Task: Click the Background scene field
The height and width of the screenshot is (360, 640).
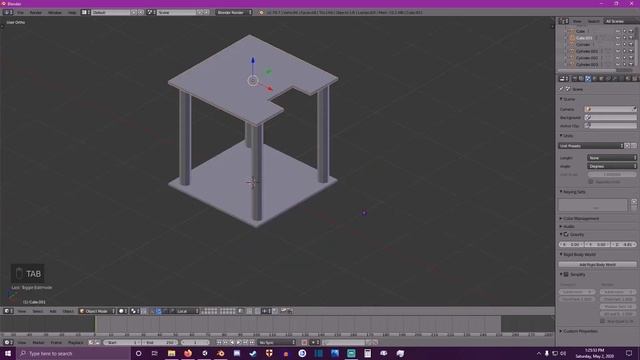Action: (610, 118)
